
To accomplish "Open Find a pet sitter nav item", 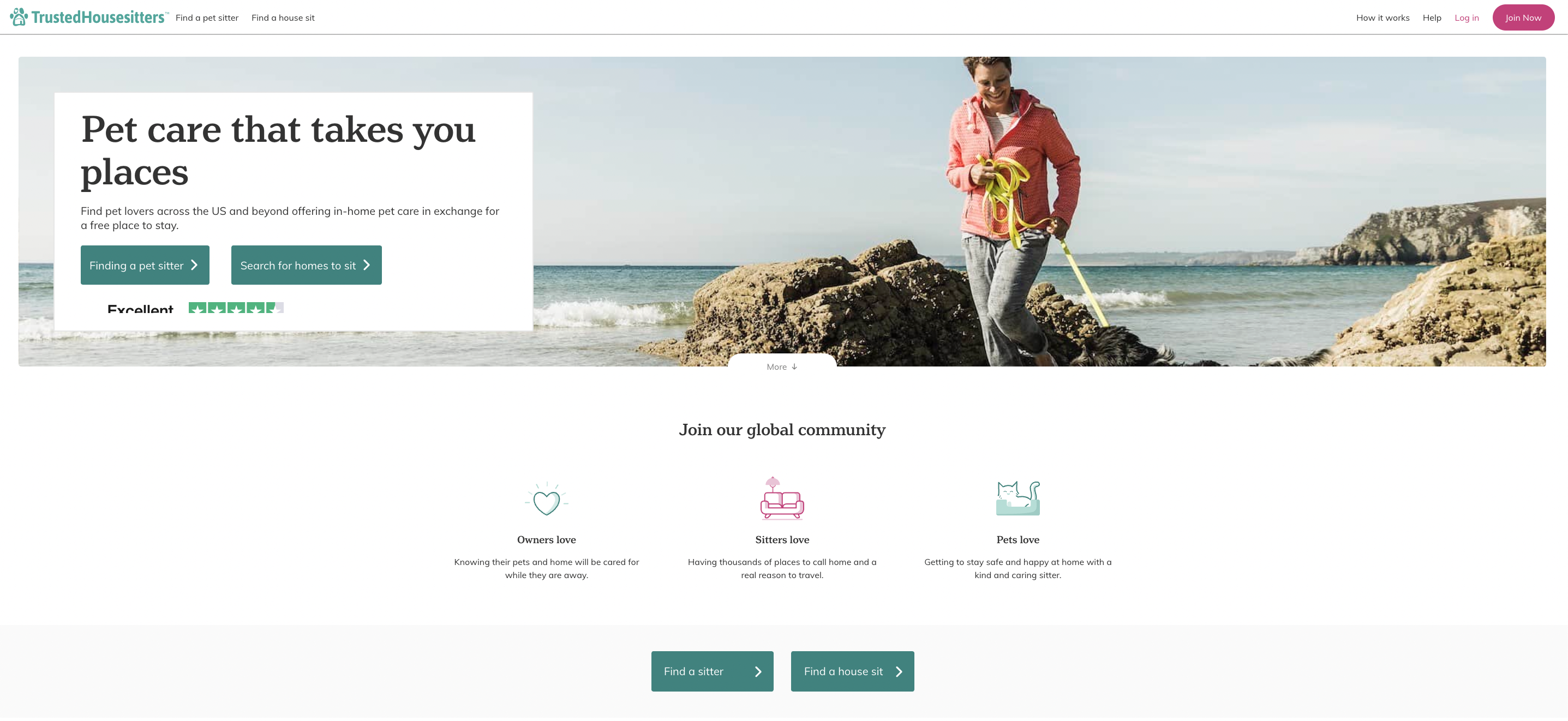I will pos(207,17).
